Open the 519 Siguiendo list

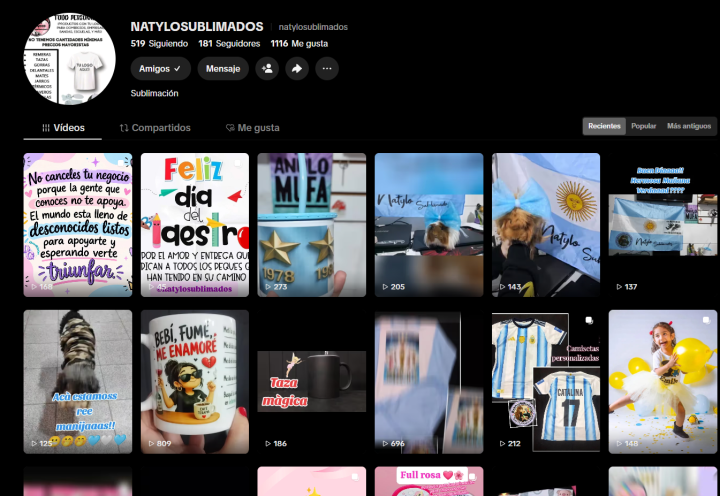[159, 44]
